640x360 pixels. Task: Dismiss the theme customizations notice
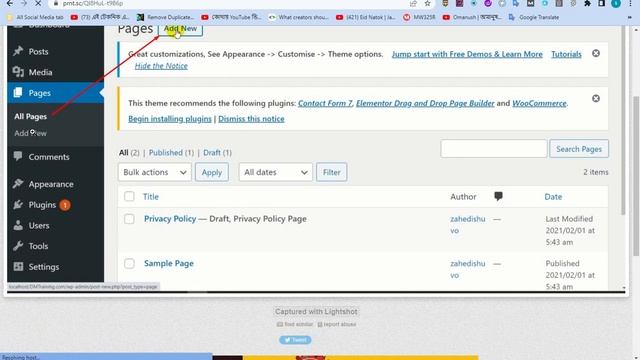point(596,53)
